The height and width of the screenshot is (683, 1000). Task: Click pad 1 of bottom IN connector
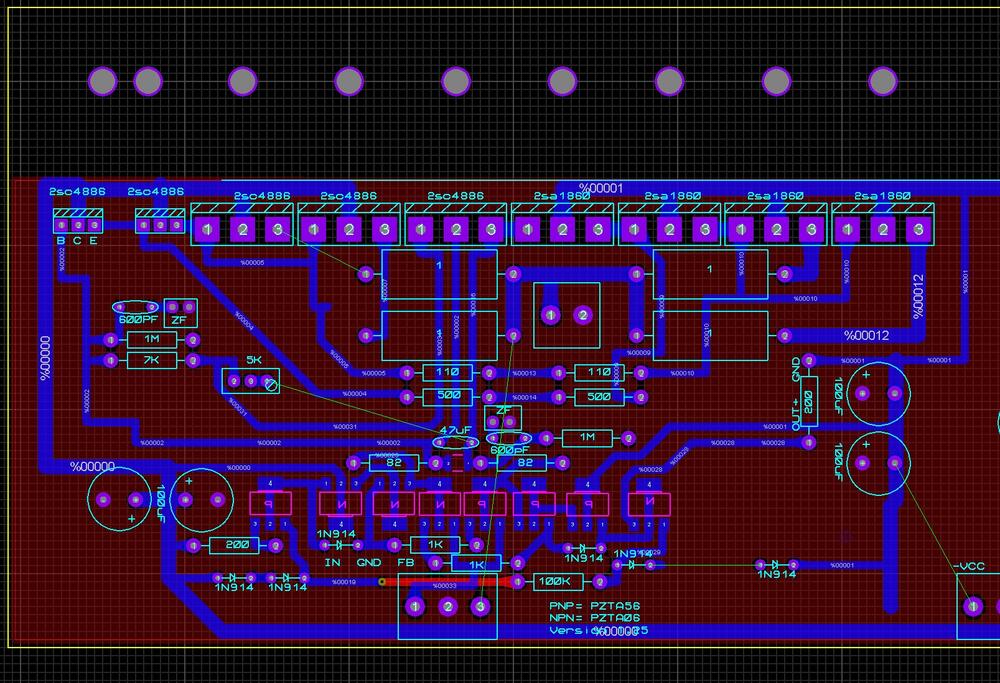pos(416,607)
